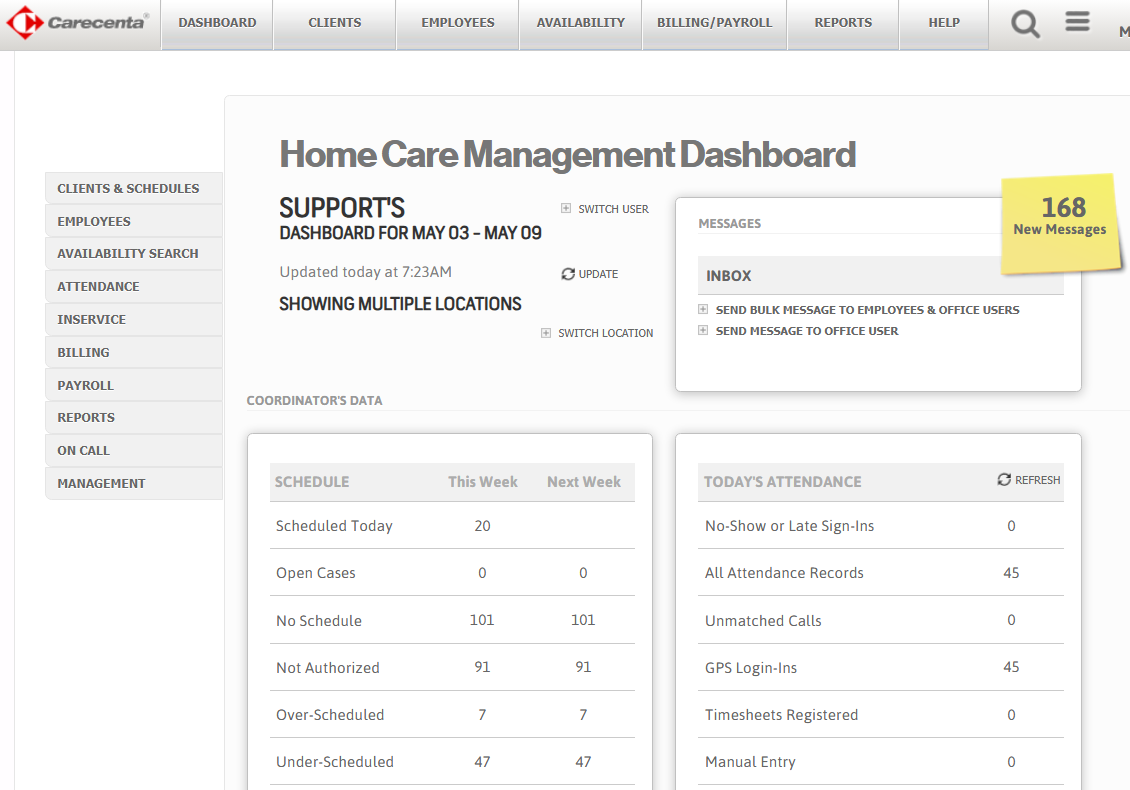The height and width of the screenshot is (790, 1130).
Task: Click the Over-Scheduled row label
Action: point(330,715)
